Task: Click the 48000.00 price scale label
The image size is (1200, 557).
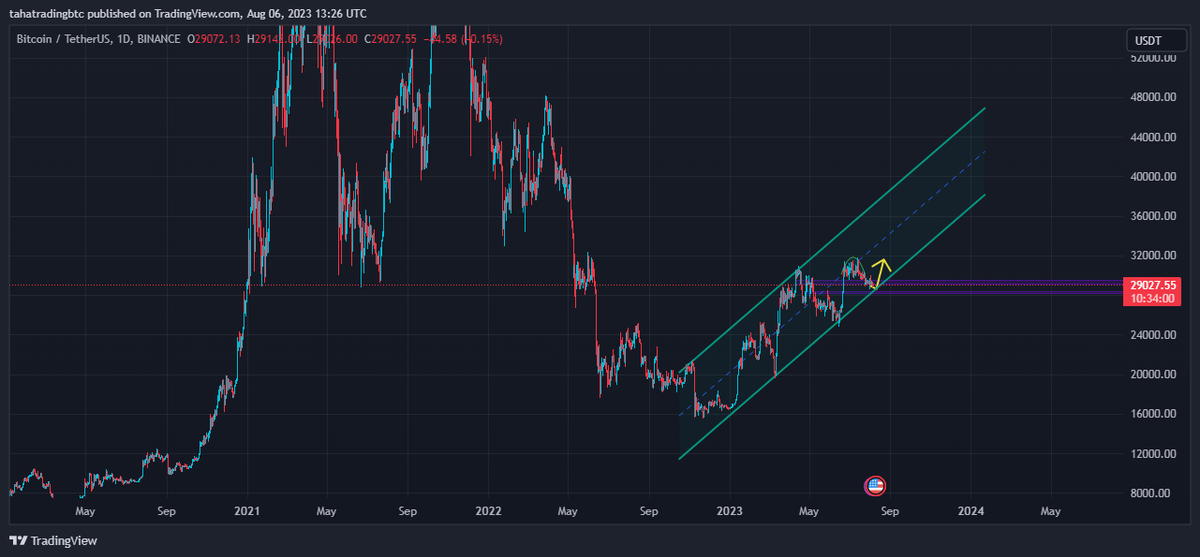Action: [1150, 97]
